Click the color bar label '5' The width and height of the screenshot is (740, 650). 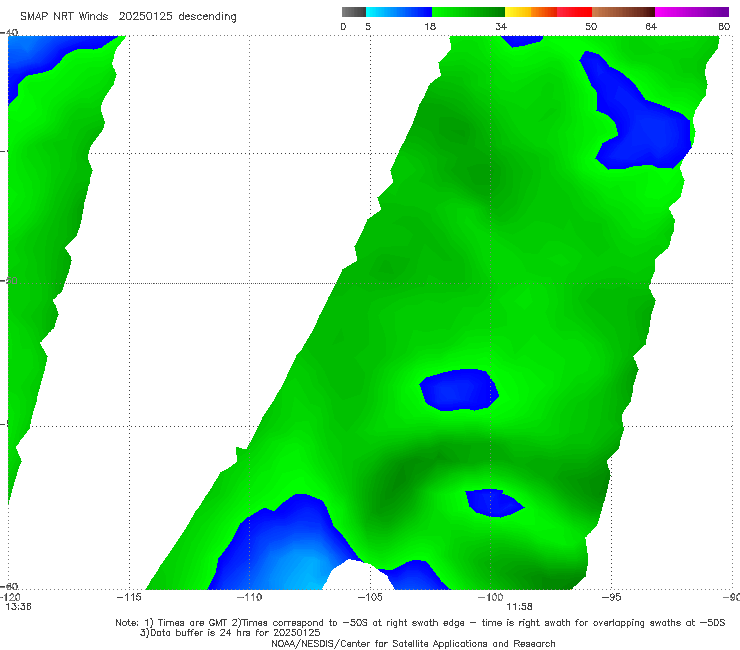pyautogui.click(x=368, y=26)
